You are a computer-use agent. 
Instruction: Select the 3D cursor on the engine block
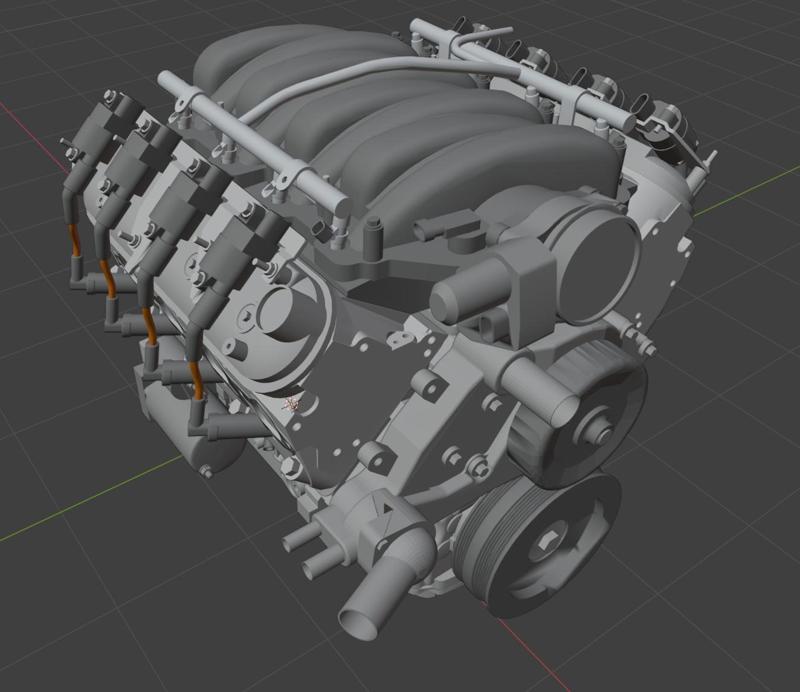tap(293, 404)
